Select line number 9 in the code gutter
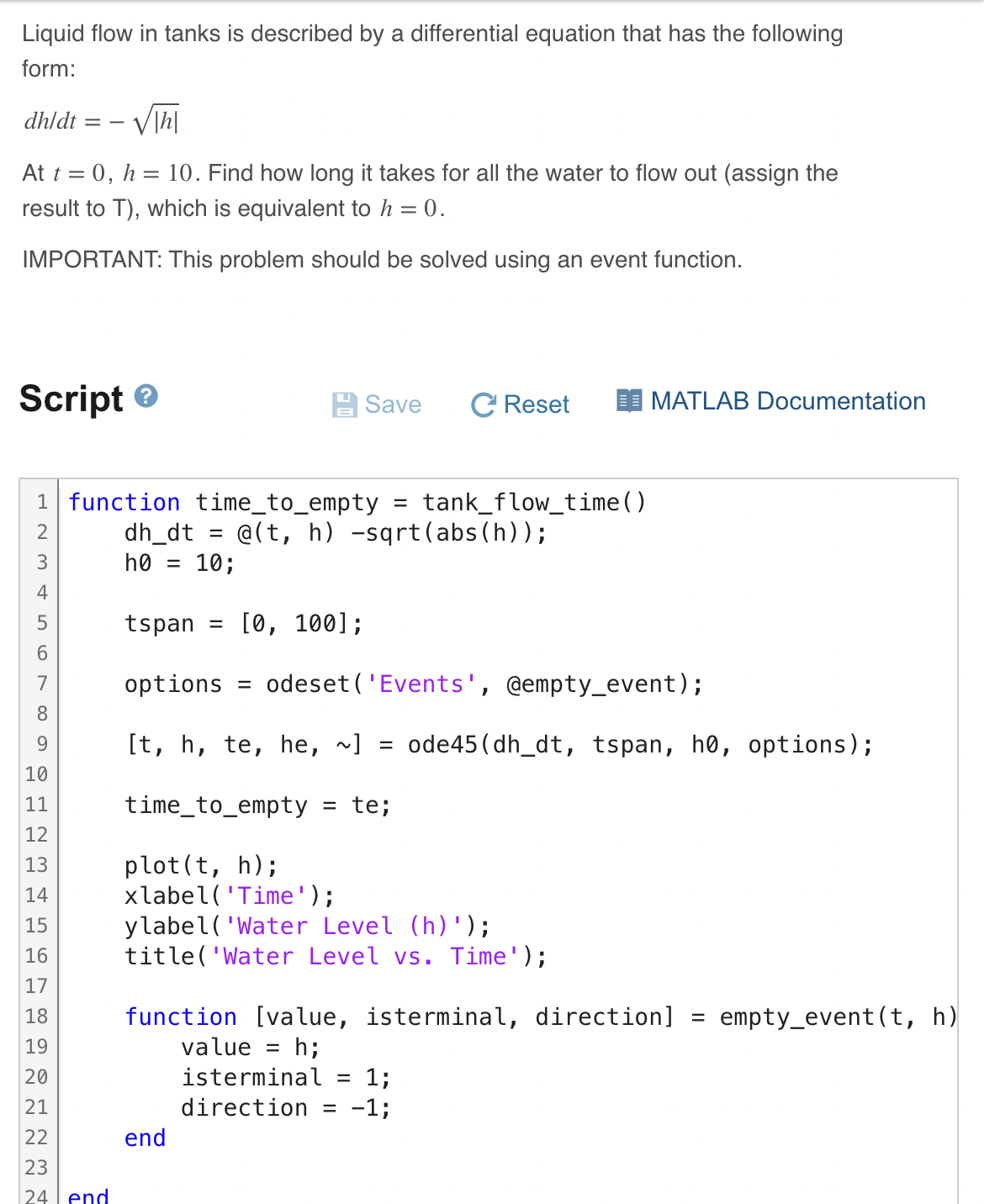 tap(41, 744)
